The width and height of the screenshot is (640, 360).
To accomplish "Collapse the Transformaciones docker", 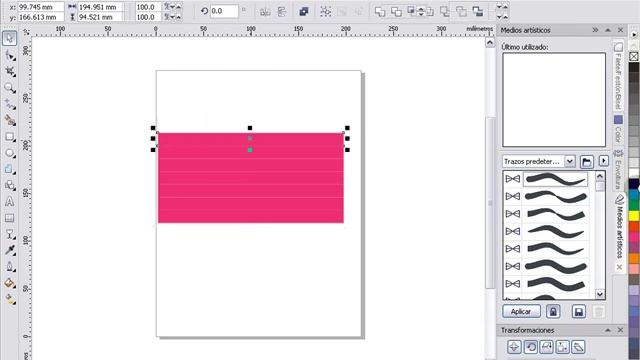I will click(x=608, y=330).
